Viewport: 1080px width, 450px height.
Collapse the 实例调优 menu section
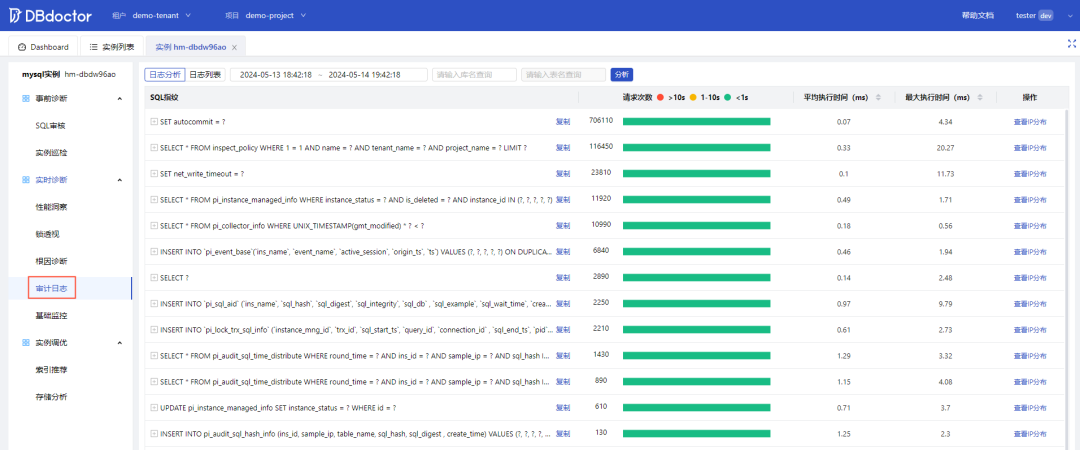click(x=120, y=342)
